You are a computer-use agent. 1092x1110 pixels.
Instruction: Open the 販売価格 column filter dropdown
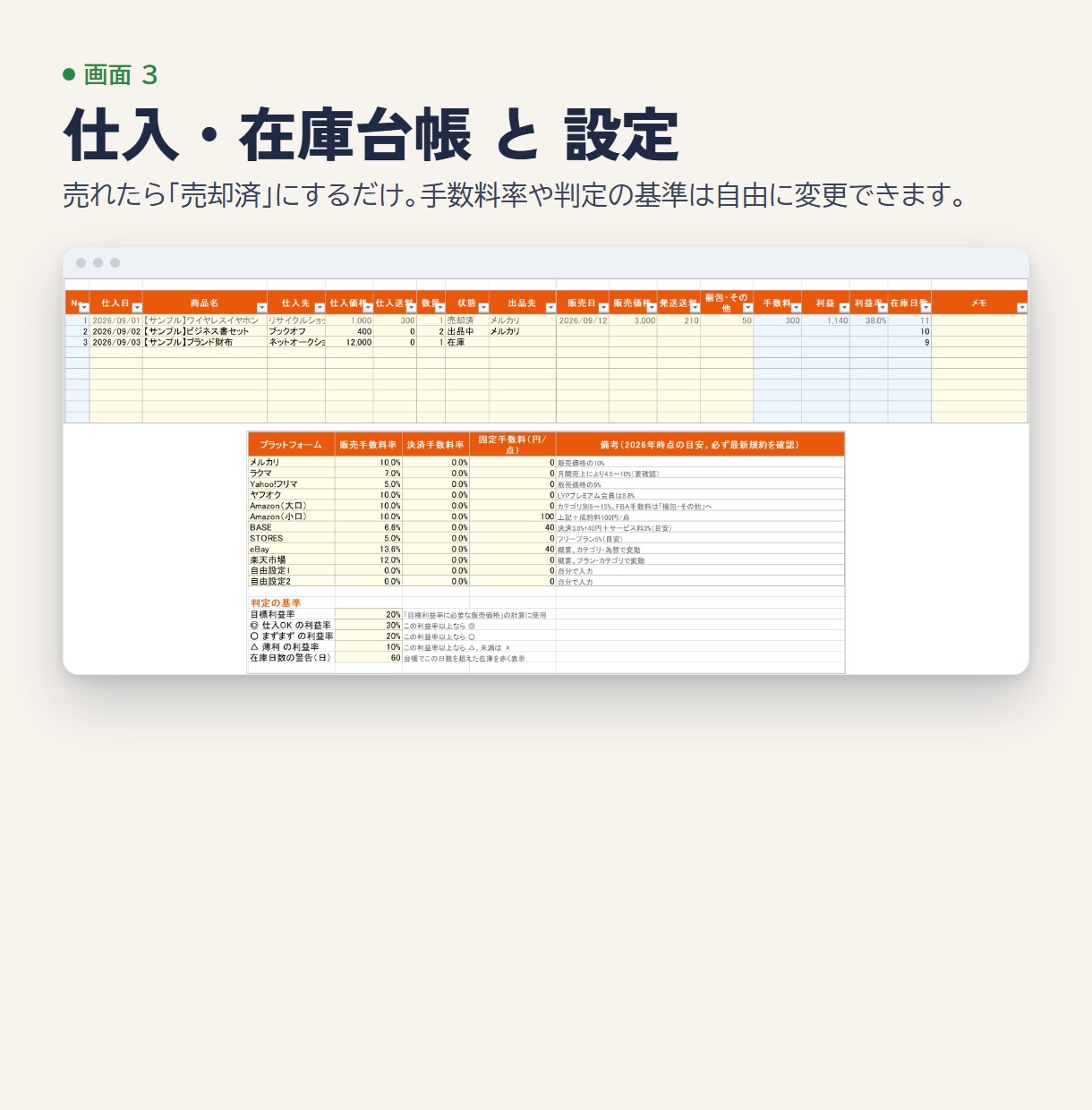click(651, 308)
